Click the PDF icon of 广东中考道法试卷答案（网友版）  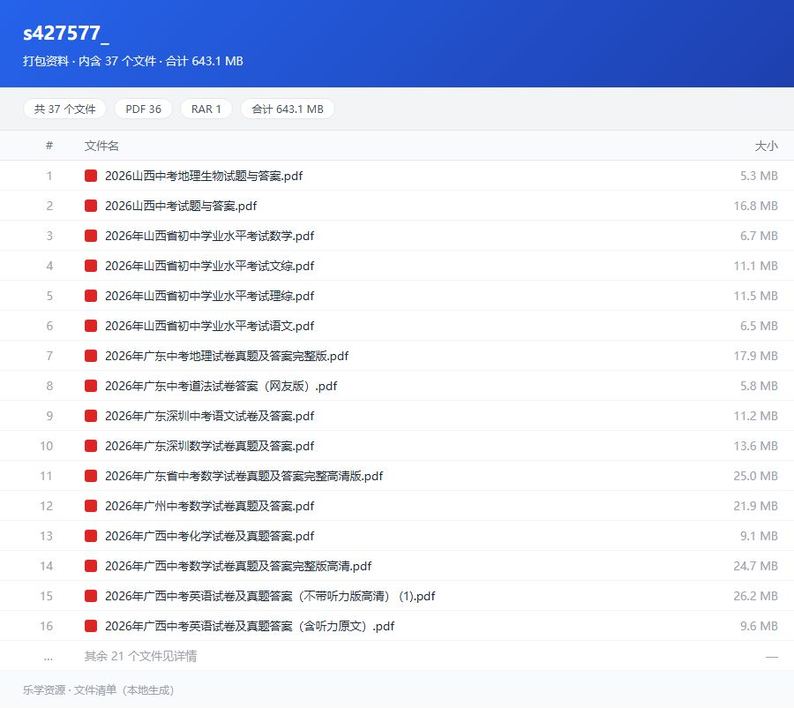click(x=91, y=386)
